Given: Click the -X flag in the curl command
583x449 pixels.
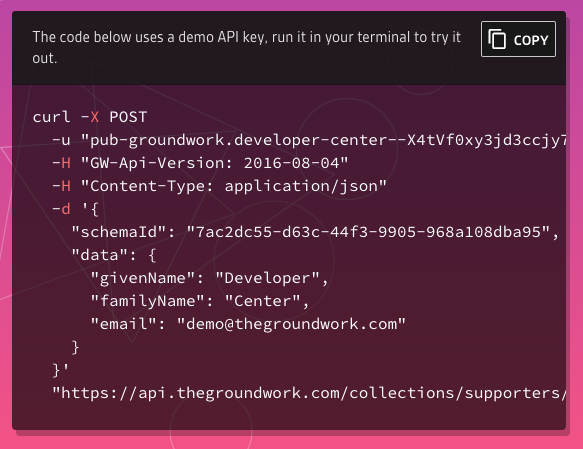Looking at the screenshot, I should [x=90, y=117].
